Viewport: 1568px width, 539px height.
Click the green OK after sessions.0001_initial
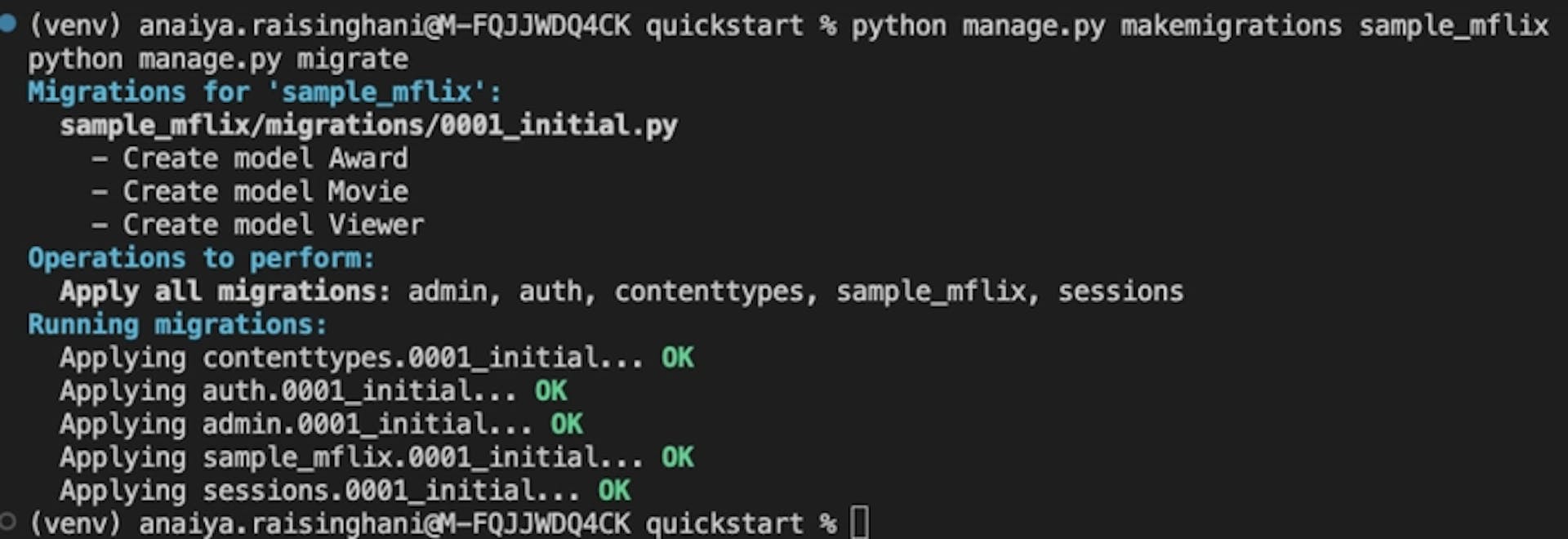614,490
